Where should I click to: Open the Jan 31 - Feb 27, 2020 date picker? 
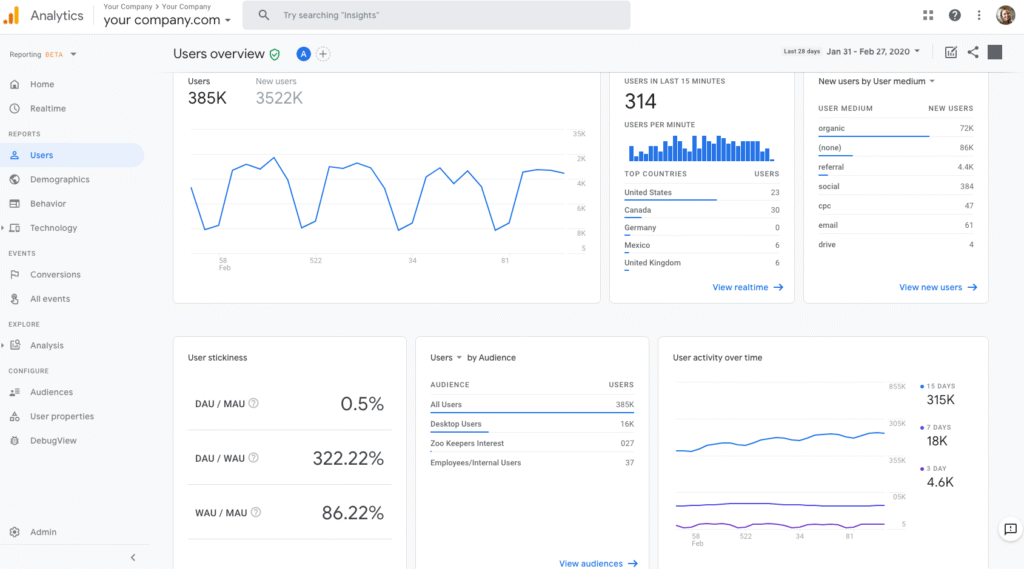click(x=873, y=52)
